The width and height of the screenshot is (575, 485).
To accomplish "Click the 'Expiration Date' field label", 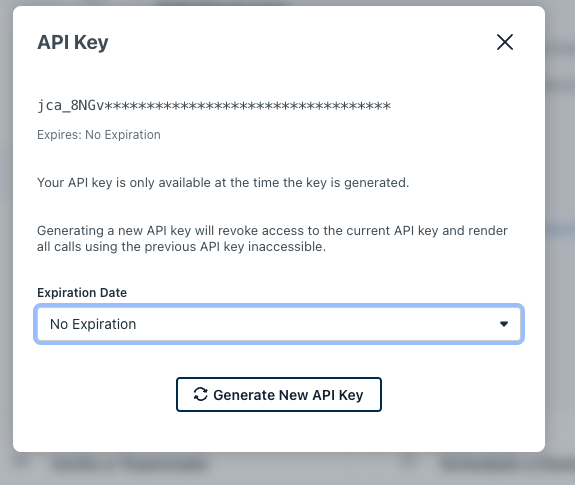I will point(82,293).
